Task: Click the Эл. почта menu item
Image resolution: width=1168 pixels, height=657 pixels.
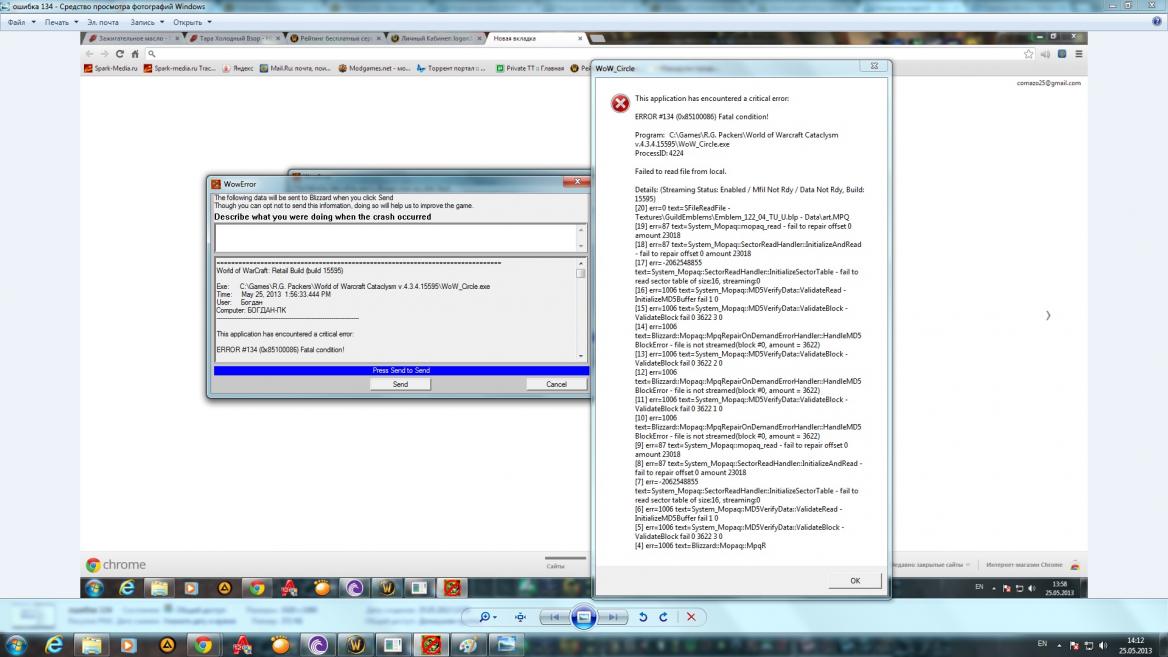Action: coord(102,22)
